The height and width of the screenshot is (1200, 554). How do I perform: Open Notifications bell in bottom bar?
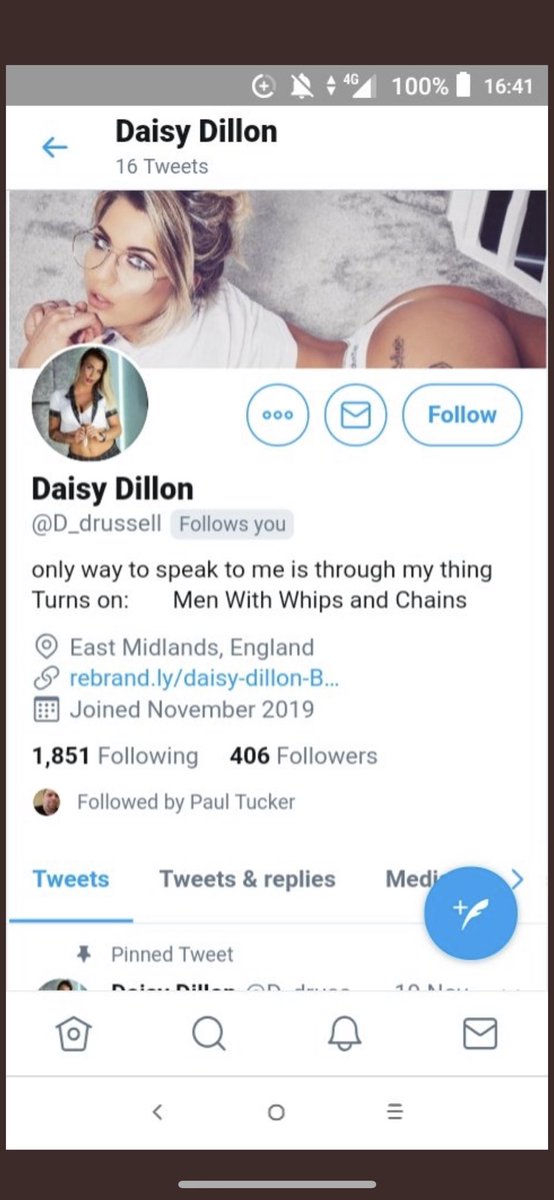[x=344, y=1035]
